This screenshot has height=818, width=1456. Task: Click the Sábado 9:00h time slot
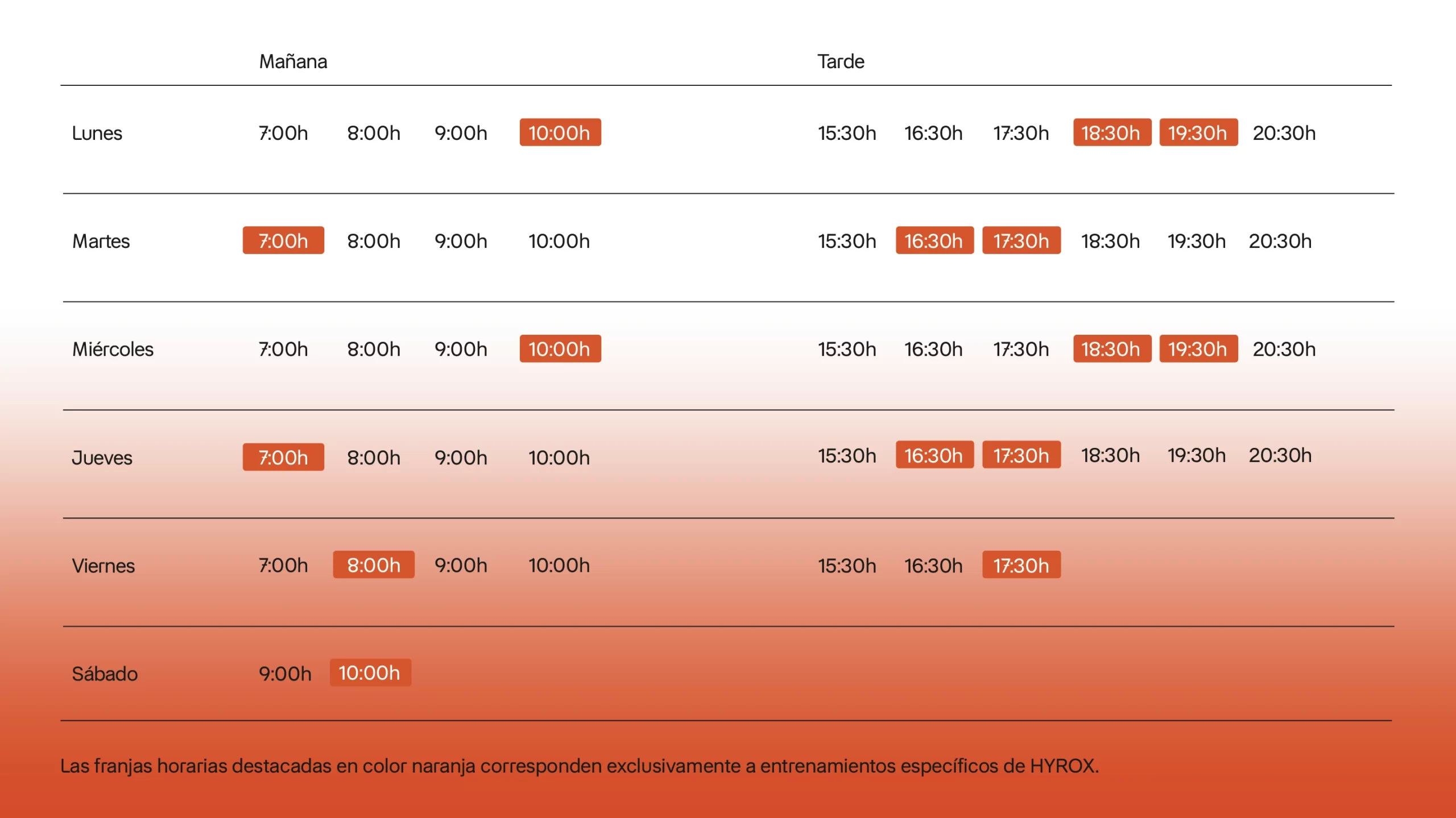pos(285,674)
